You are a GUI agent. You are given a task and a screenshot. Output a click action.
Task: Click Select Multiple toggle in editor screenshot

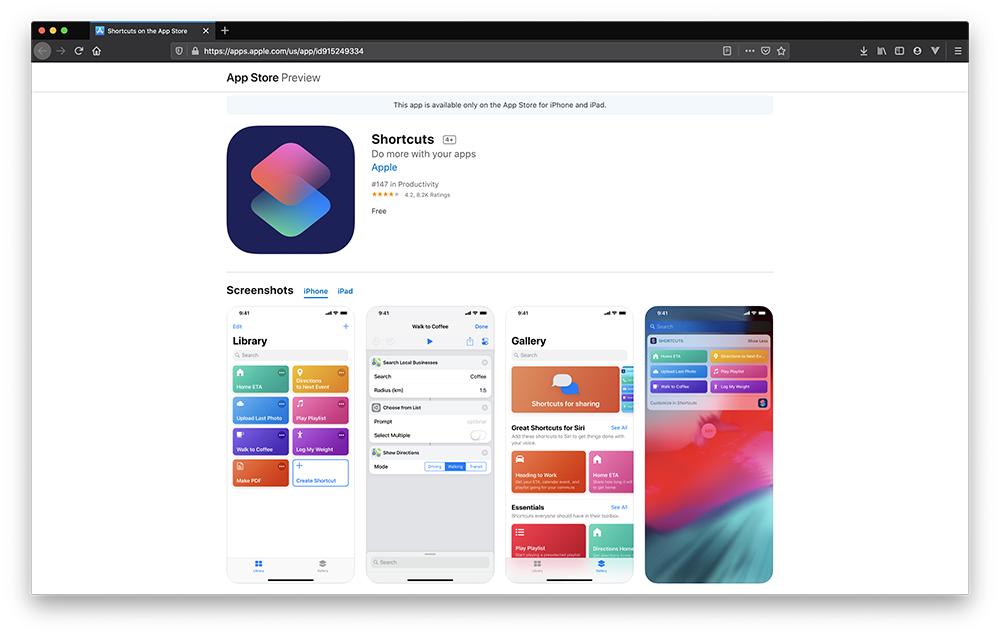(x=478, y=435)
